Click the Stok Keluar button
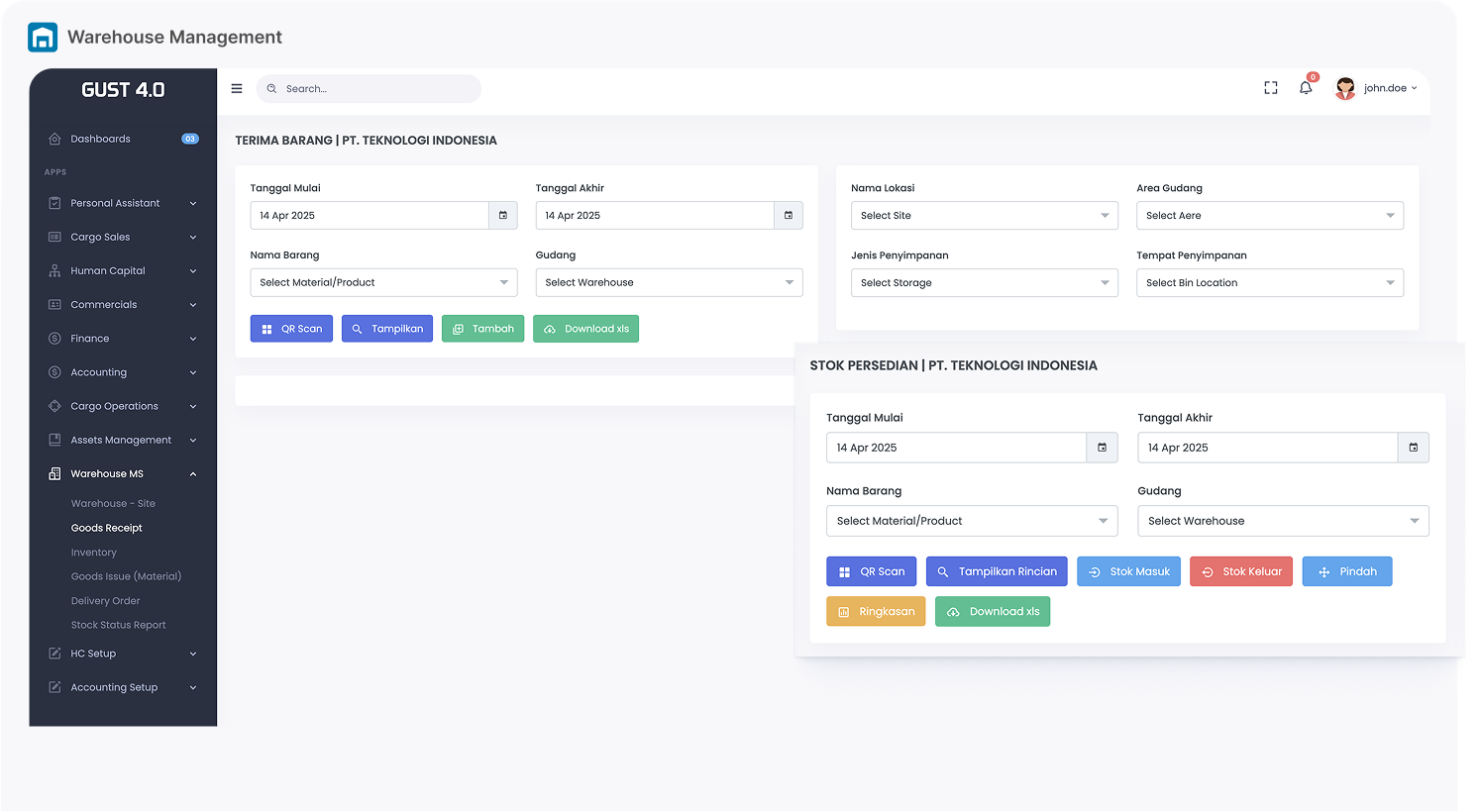The width and height of the screenshot is (1482, 812). click(1240, 571)
